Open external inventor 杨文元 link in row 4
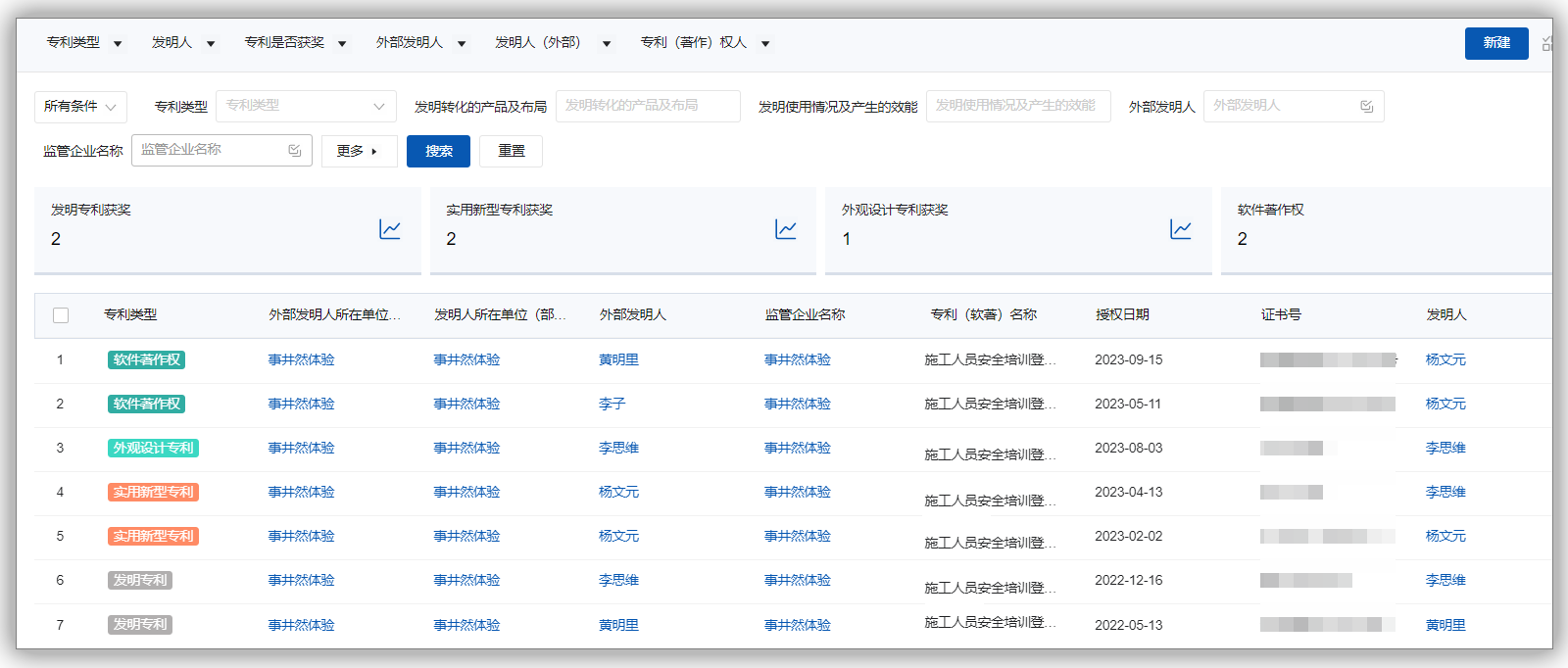 point(618,493)
